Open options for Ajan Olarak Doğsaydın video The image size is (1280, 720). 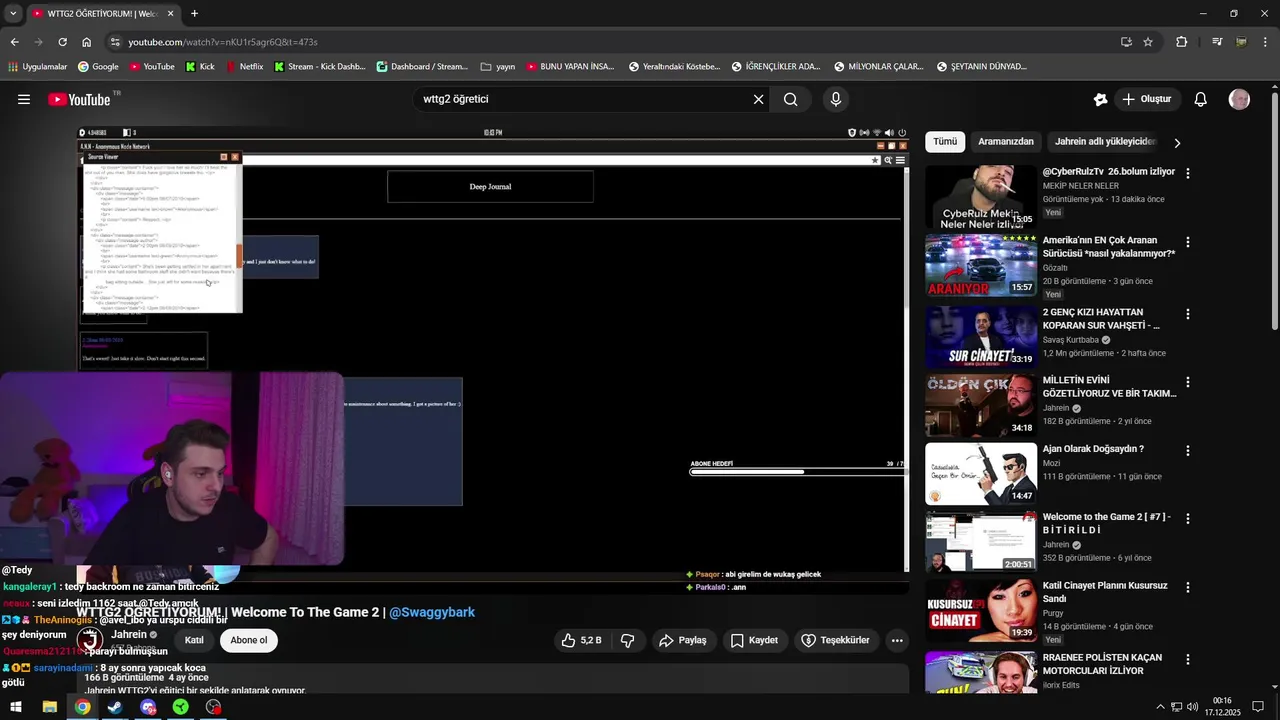point(1188,450)
